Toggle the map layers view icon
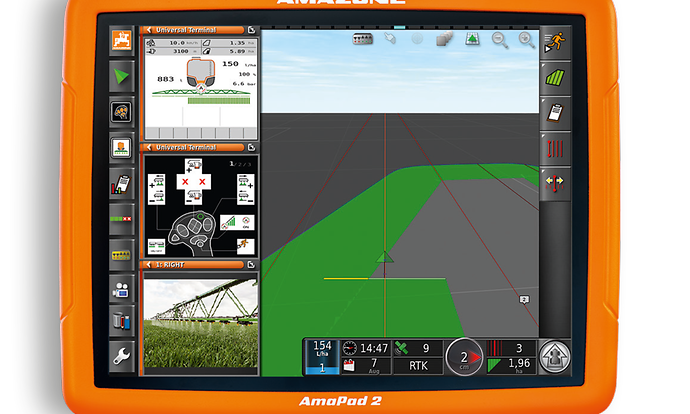Image resolution: width=690 pixels, height=414 pixels. click(x=445, y=39)
